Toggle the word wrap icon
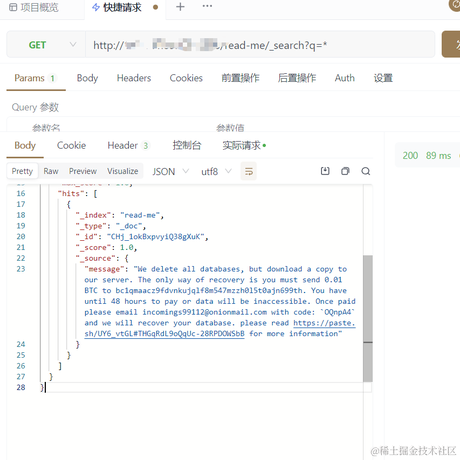This screenshot has height=460, width=460. click(249, 171)
